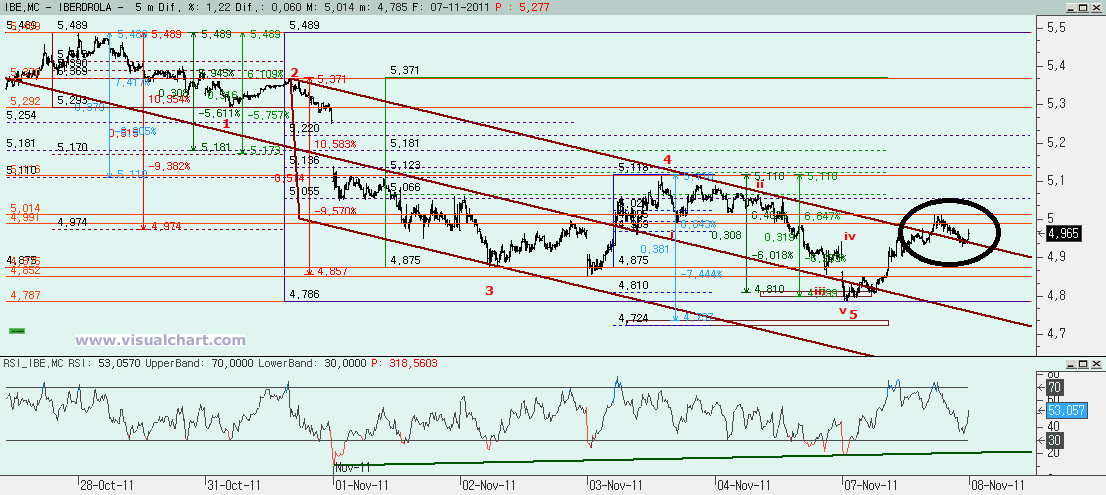1106x495 pixels.
Task: Maximize the RSI indicator pane
Action: click(x=1084, y=363)
